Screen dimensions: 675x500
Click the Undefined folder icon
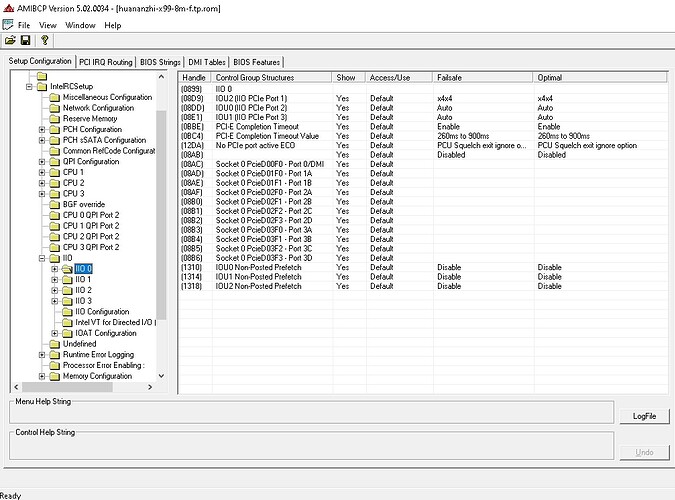click(x=54, y=344)
